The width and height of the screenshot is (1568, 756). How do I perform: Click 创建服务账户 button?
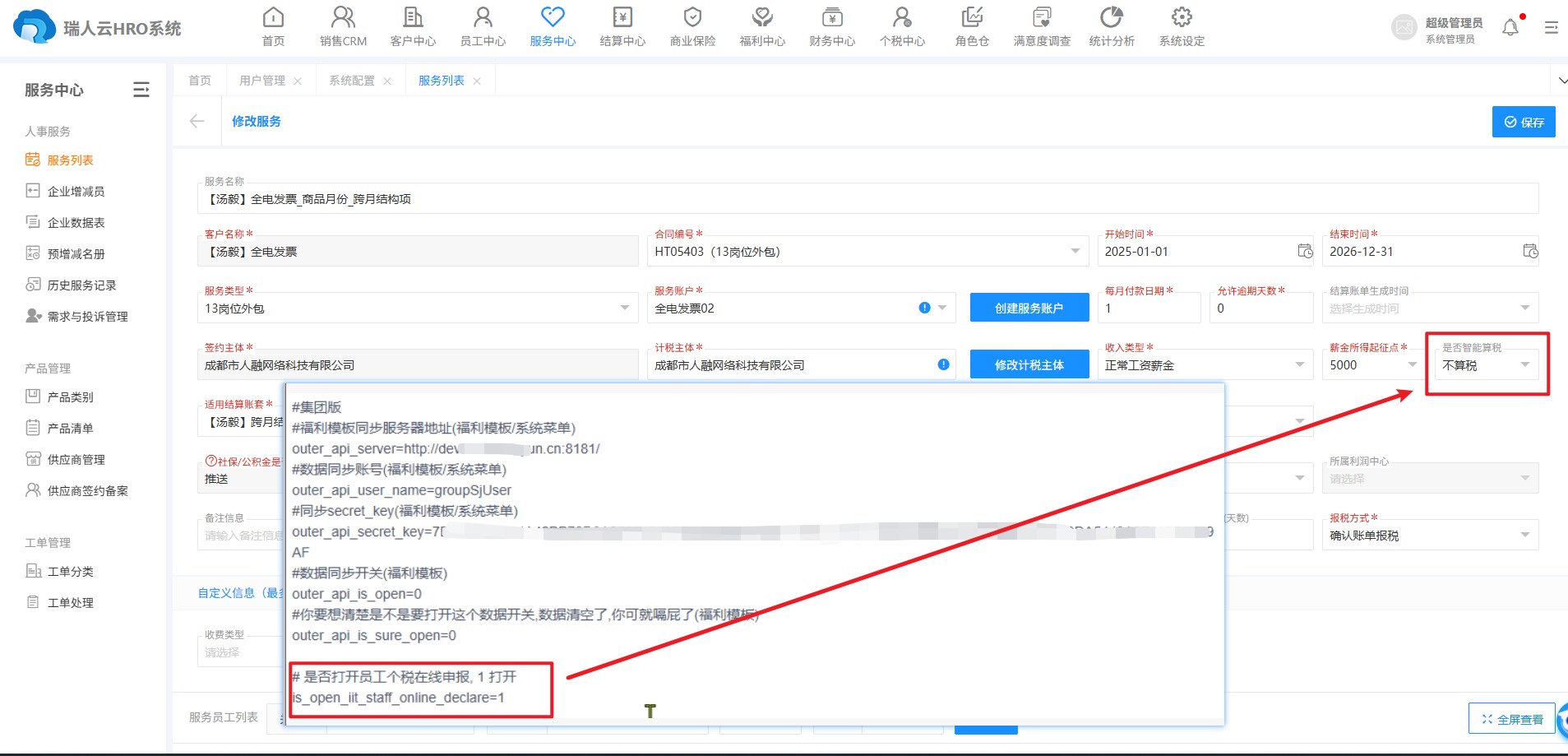(x=1029, y=308)
